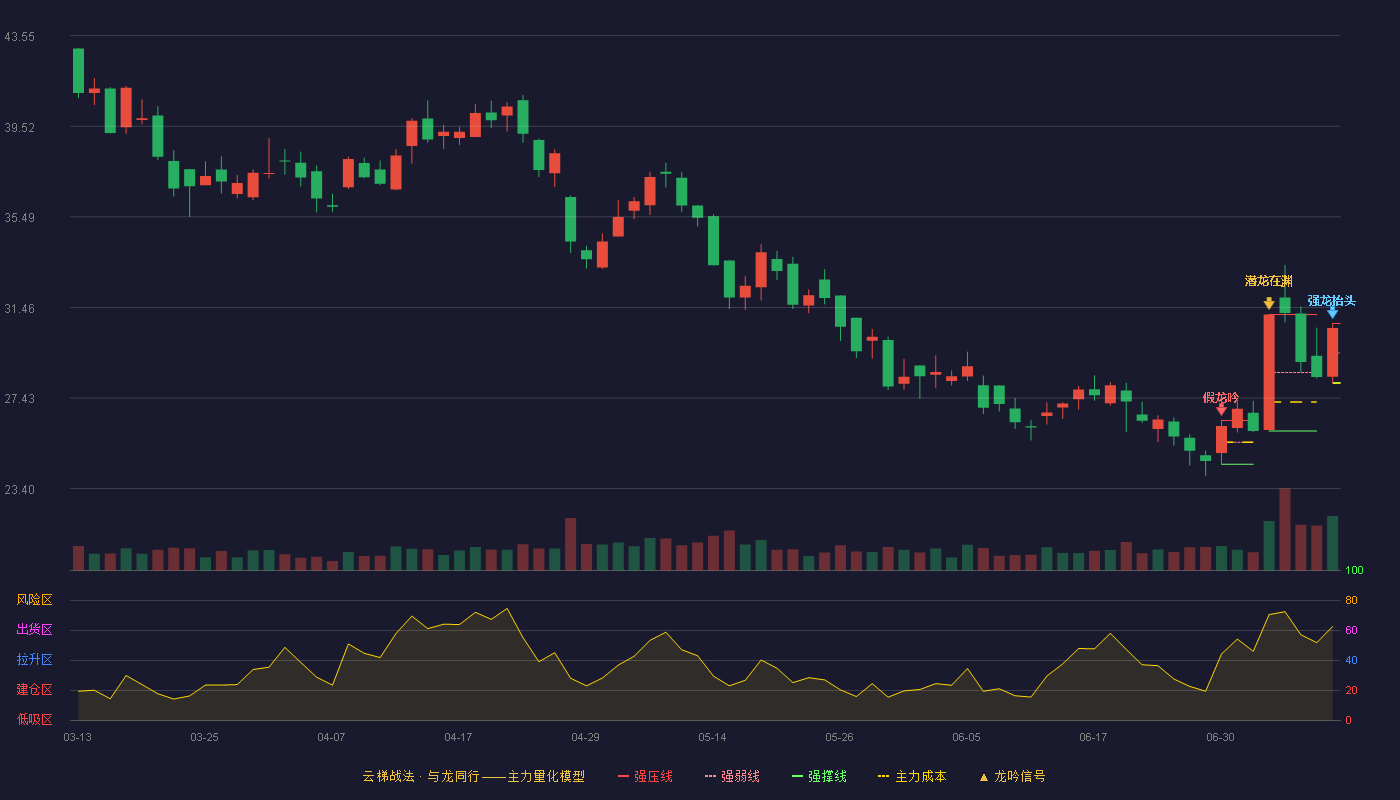Screen dimensions: 1400x800
Task: Click the 06-05 date label
Action: tap(967, 737)
